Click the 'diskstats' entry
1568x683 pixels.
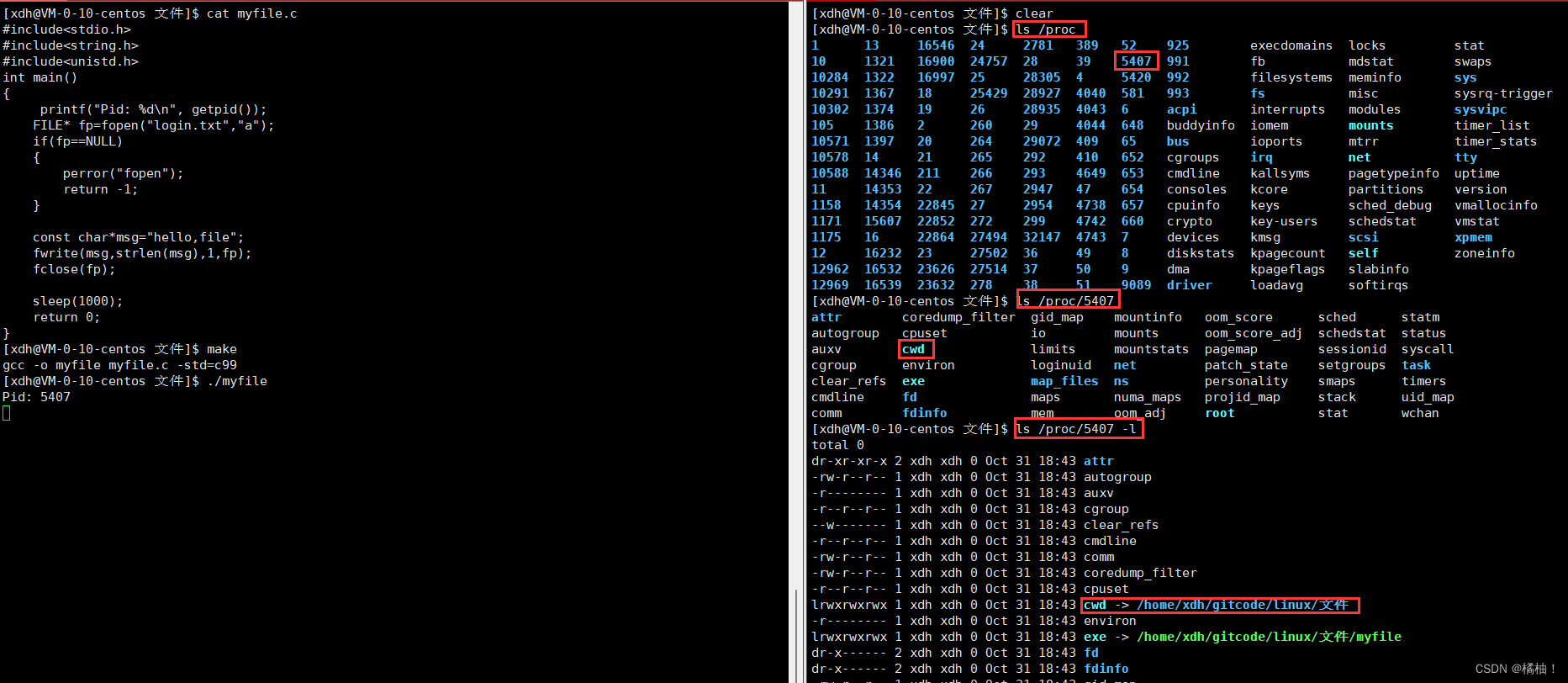pyautogui.click(x=1201, y=253)
